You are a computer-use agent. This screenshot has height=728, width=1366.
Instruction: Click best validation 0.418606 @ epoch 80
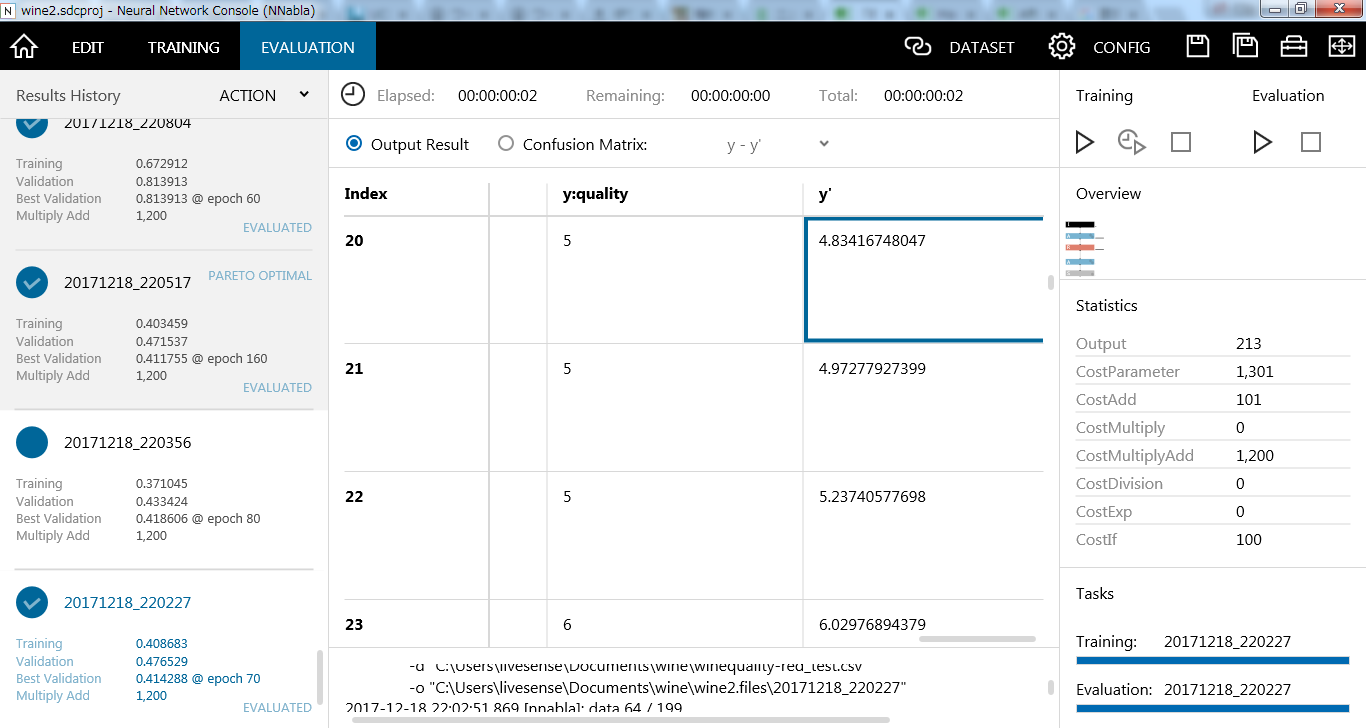(x=198, y=519)
